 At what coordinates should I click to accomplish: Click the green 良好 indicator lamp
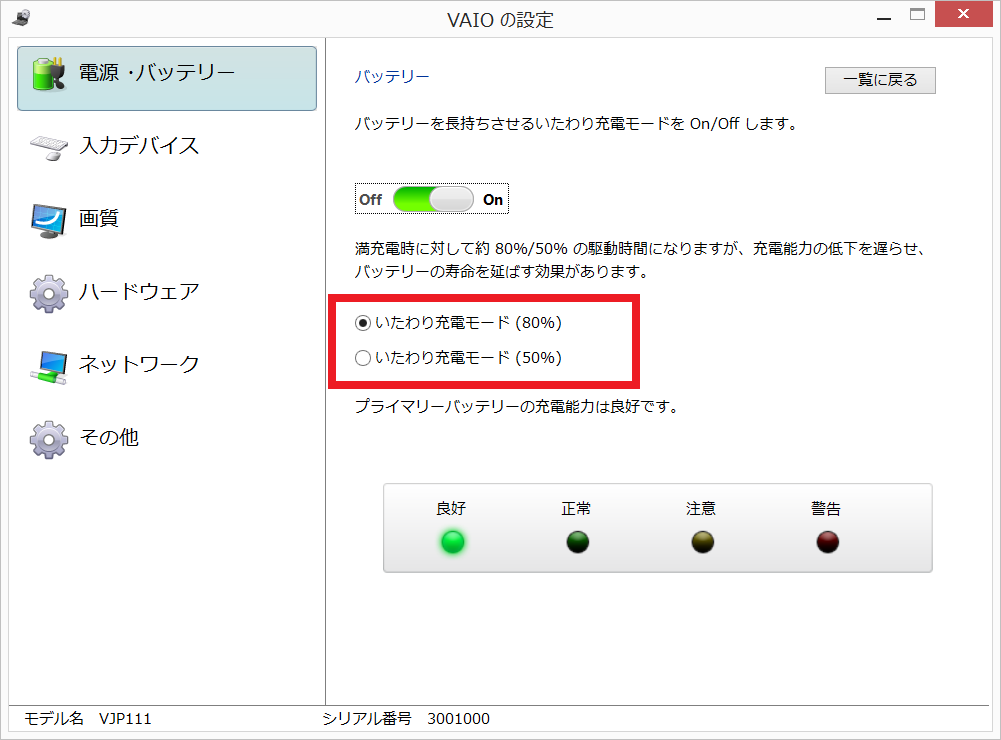tap(453, 542)
